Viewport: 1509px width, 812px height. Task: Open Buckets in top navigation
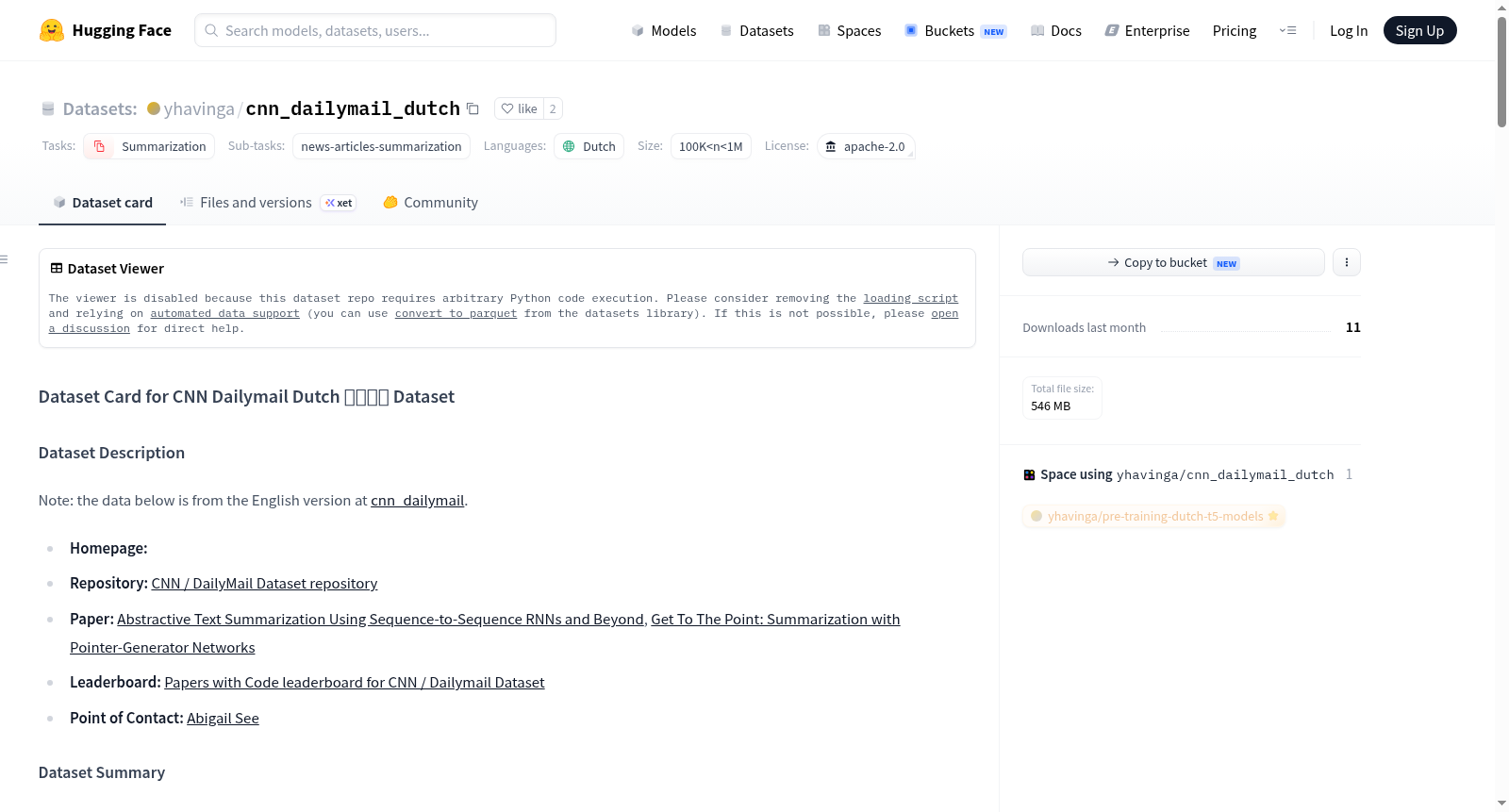point(955,31)
